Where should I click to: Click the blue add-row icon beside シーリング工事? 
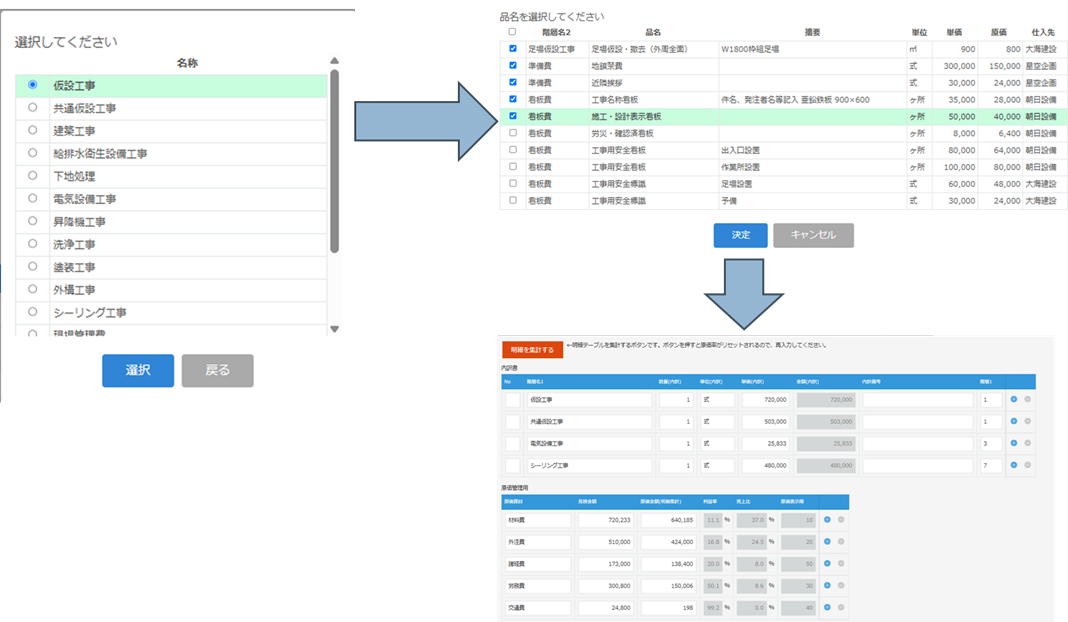(1013, 465)
